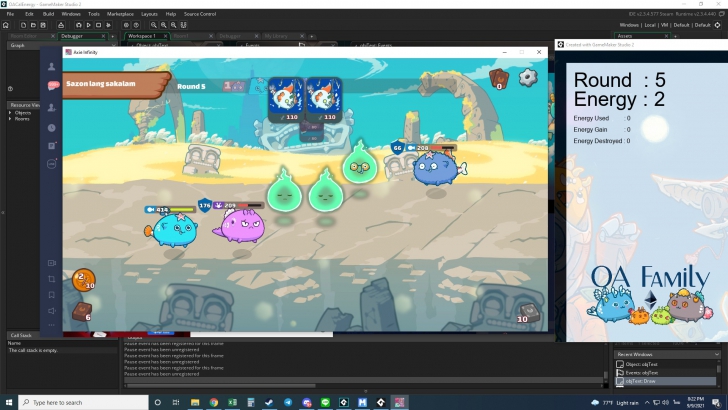Open the GameMaker Start Page home icon
This screenshot has width=728, height=410.
pos(6,25)
